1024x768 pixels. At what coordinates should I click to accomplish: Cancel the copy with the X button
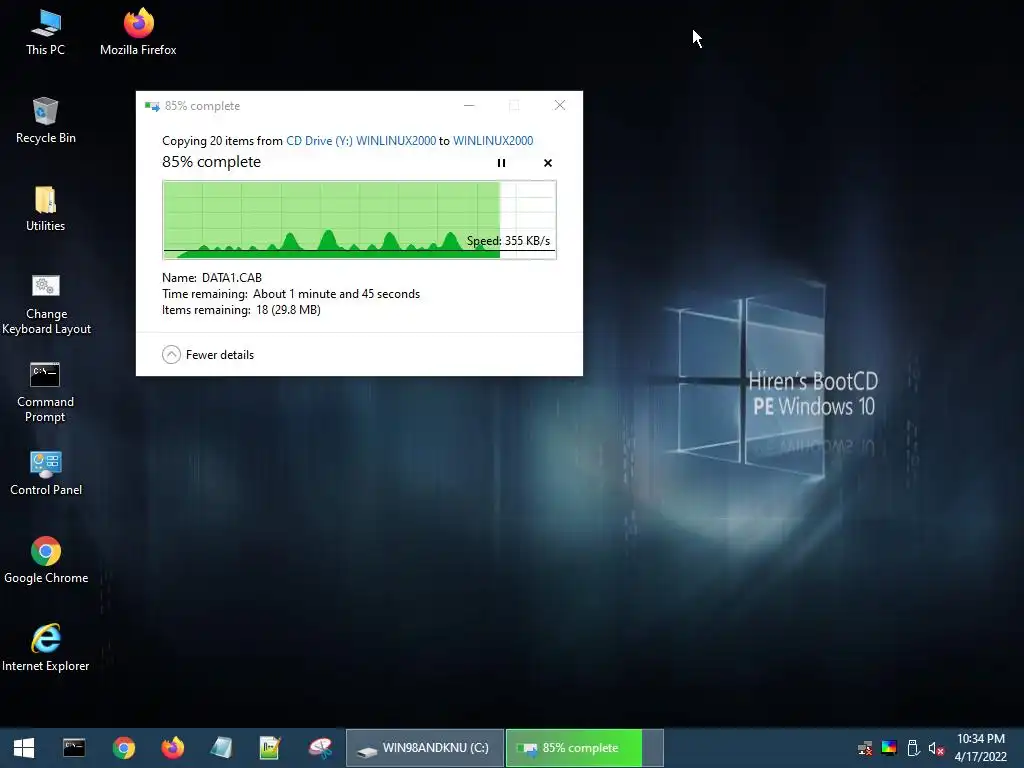pyautogui.click(x=548, y=163)
